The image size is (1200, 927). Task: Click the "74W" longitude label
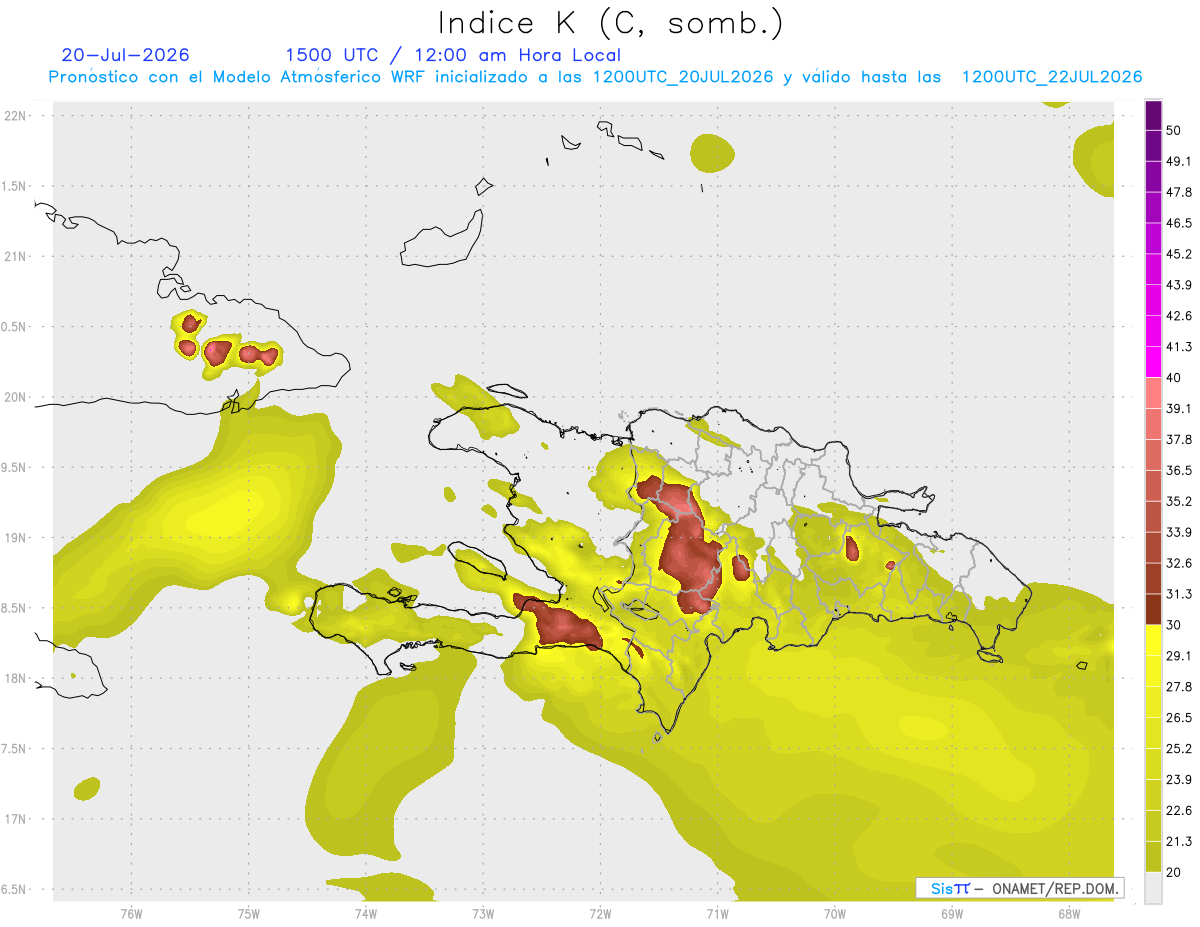pos(366,914)
